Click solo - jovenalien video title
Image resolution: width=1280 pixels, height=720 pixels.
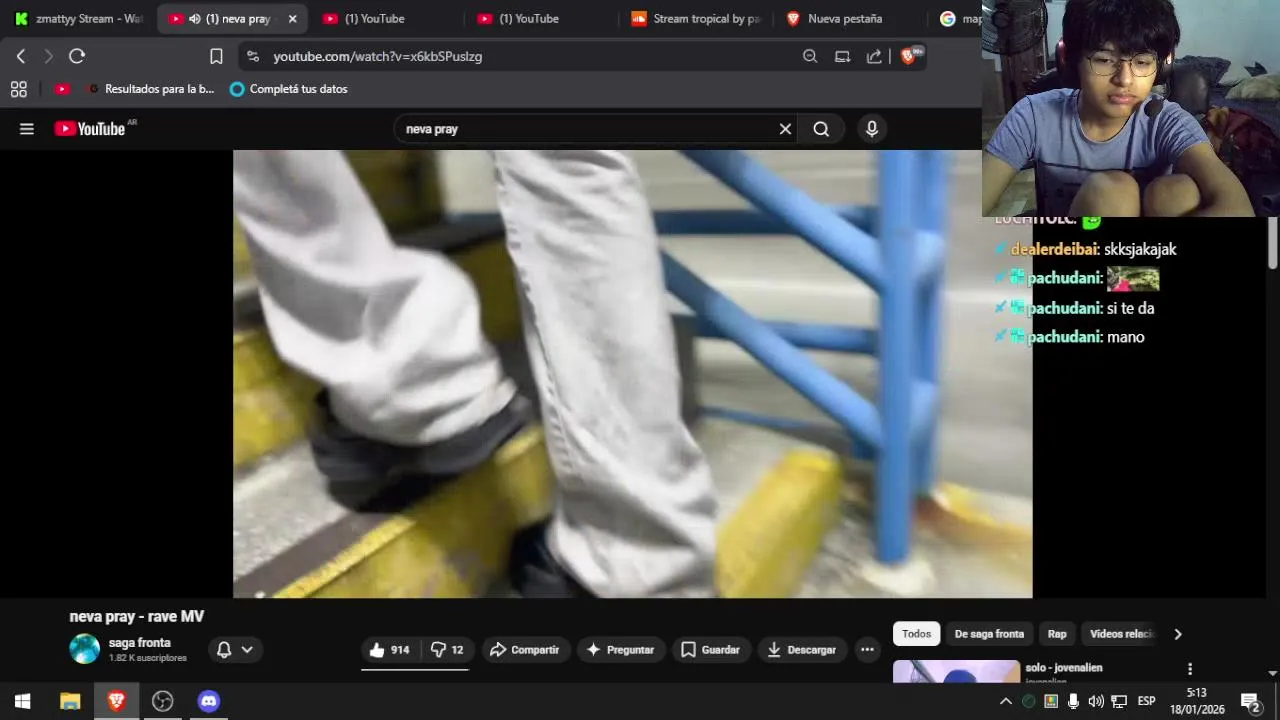pos(1064,667)
